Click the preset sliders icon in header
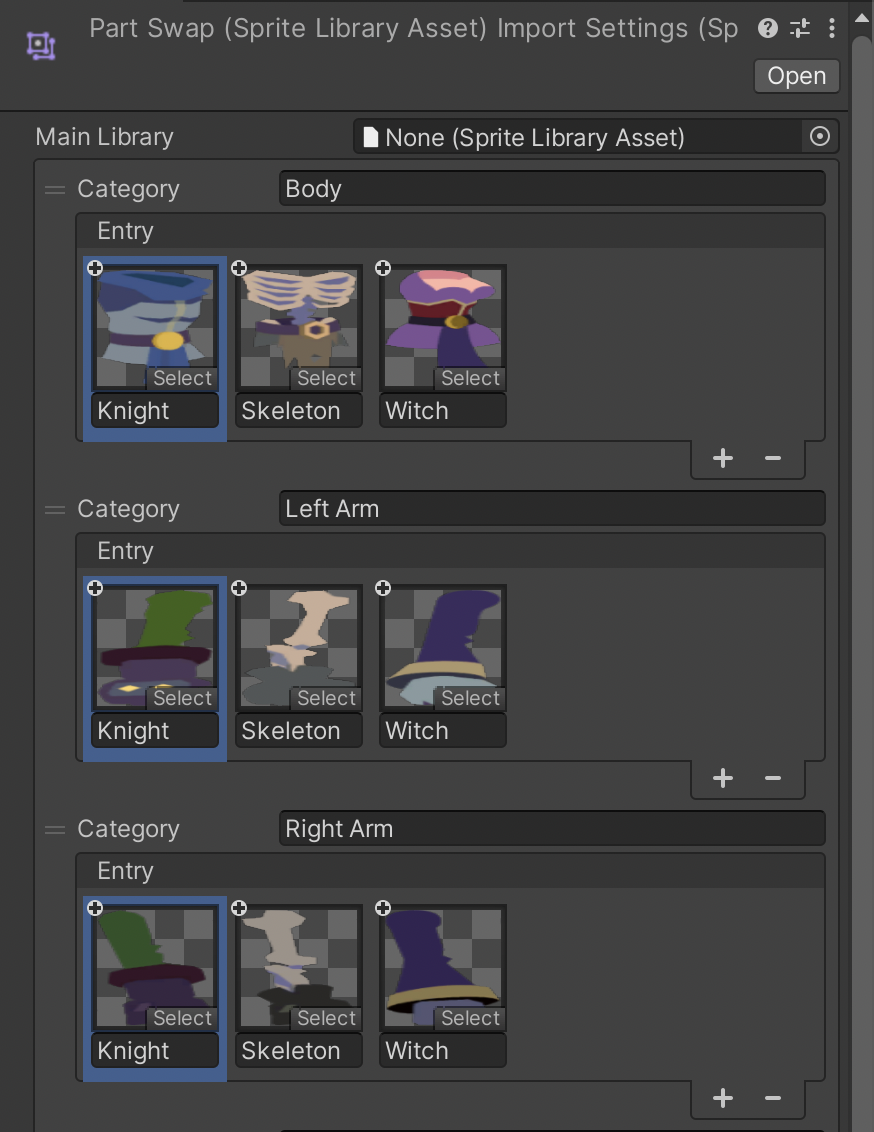Image resolution: width=874 pixels, height=1132 pixels. (x=800, y=28)
